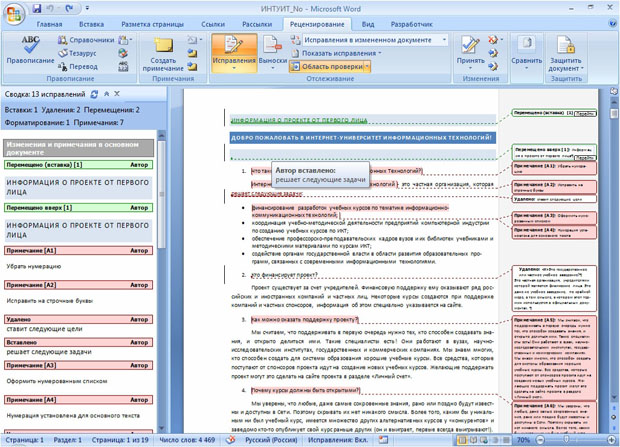
Task: Select Примечание [A4] entry in reviewing pane
Action: click(x=78, y=400)
